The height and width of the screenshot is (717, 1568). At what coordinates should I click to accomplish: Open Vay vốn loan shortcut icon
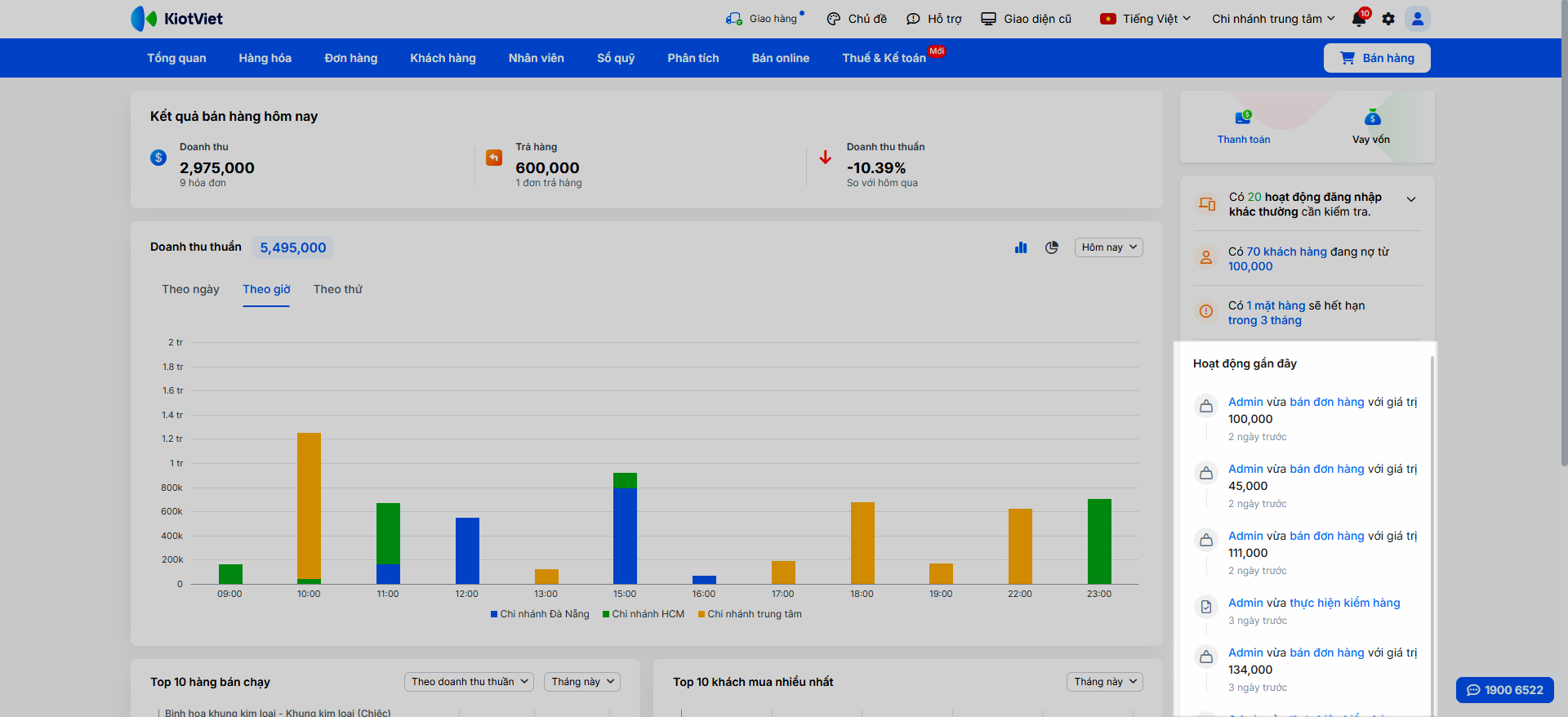point(1372,118)
